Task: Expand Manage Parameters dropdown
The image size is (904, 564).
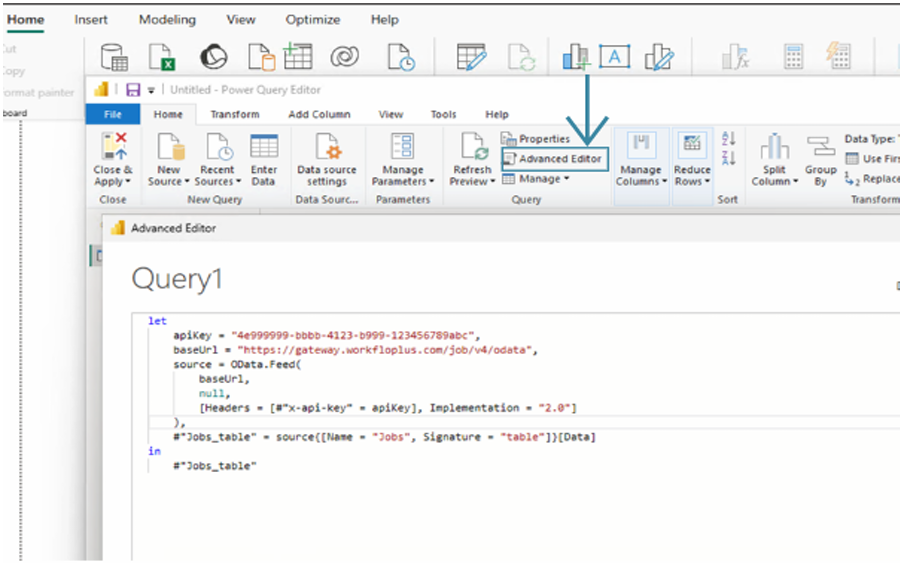Action: [402, 160]
